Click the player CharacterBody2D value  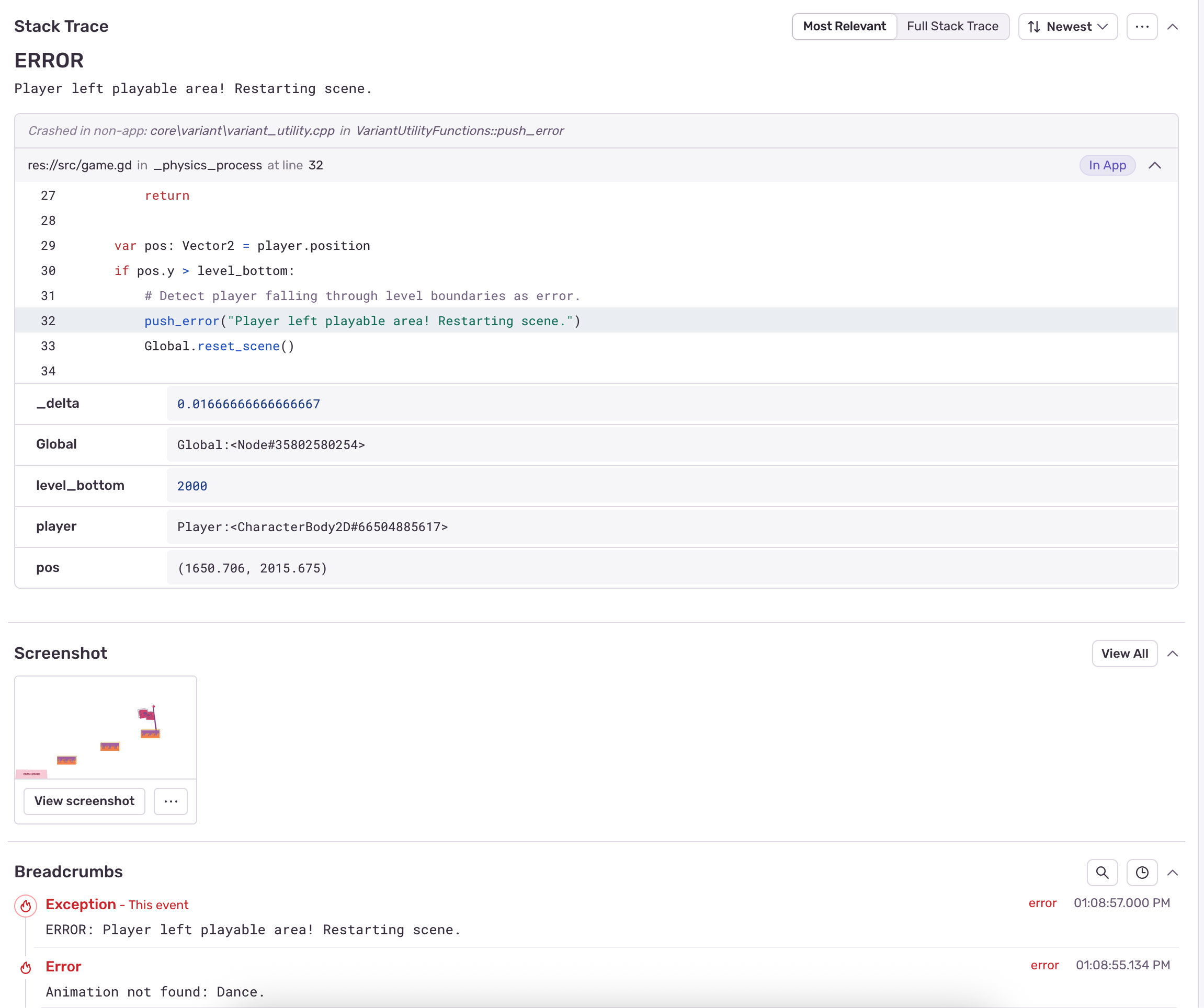tap(672, 526)
